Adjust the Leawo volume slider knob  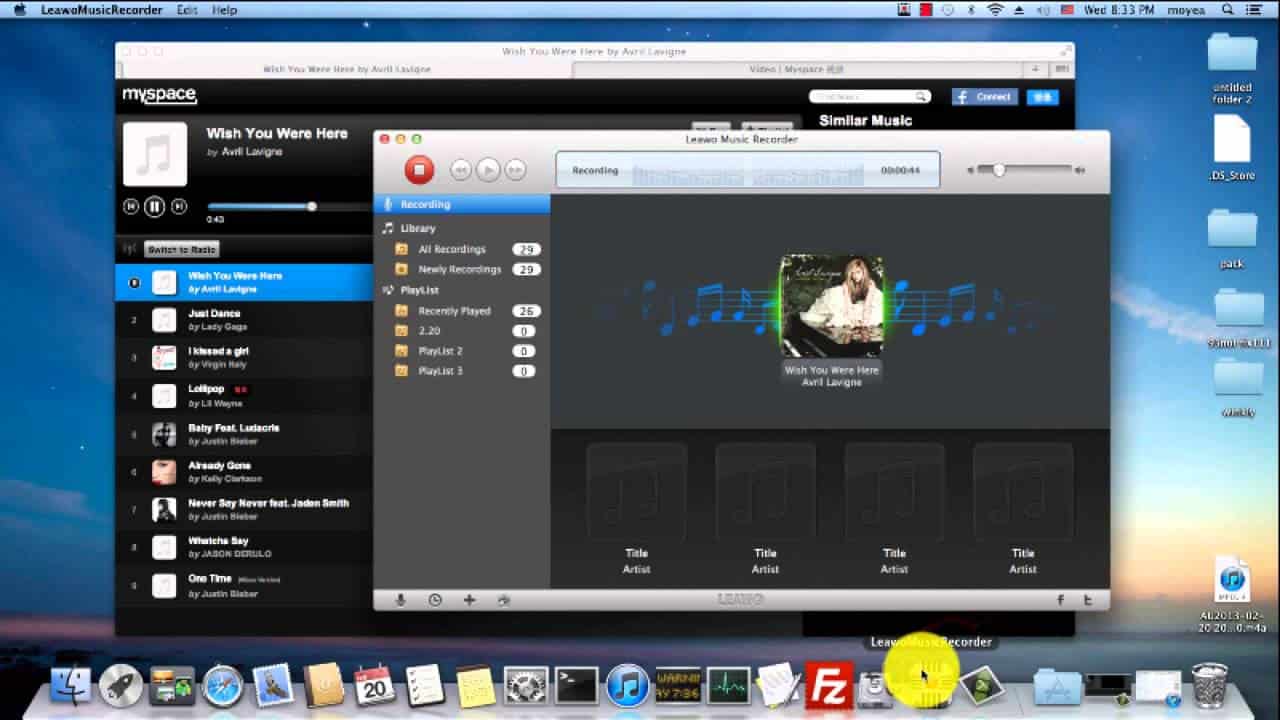[x=998, y=170]
